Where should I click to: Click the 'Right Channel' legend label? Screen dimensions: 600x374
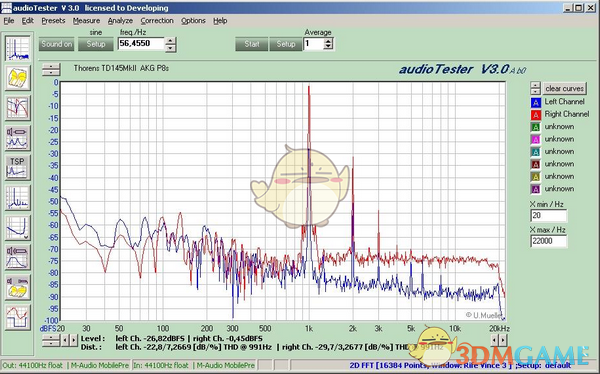567,114
